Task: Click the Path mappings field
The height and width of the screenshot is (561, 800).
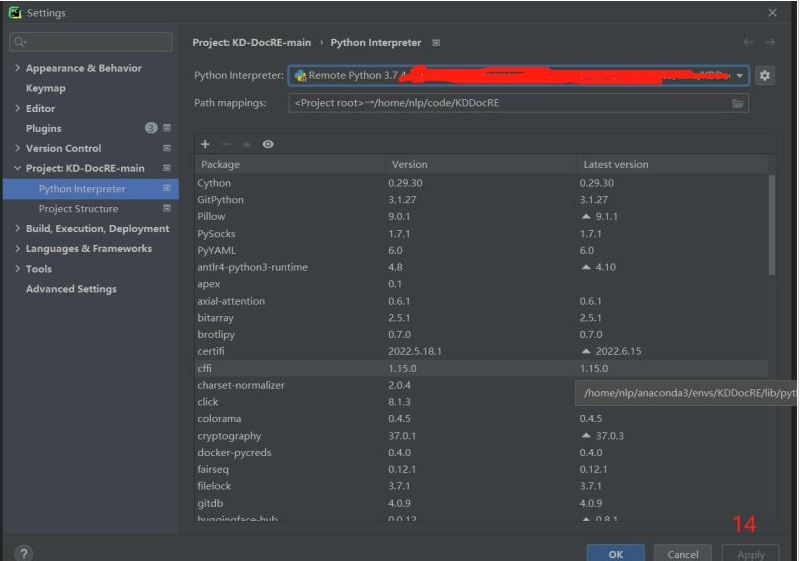Action: pyautogui.click(x=518, y=103)
